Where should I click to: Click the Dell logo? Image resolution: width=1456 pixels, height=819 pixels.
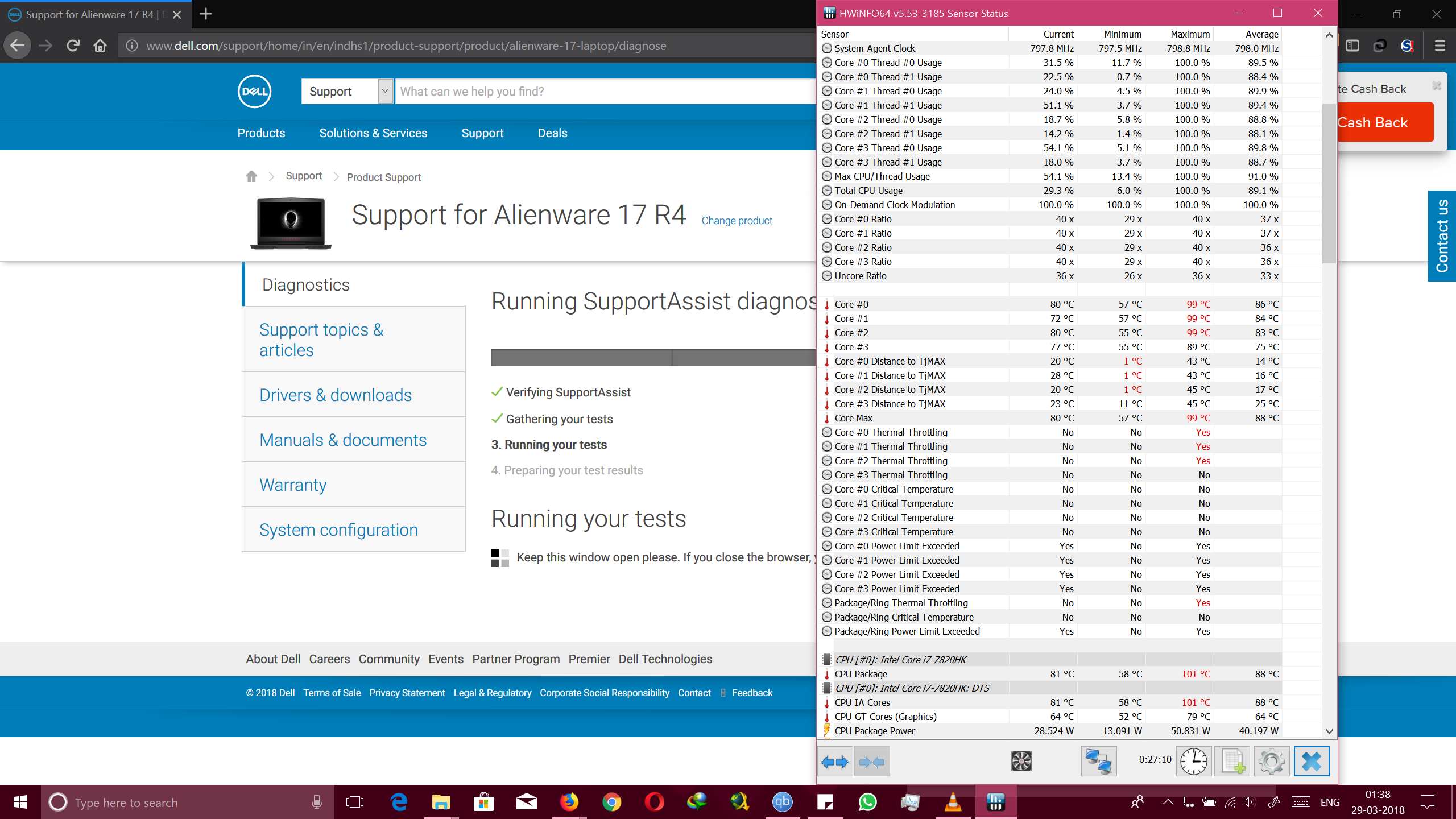[254, 92]
